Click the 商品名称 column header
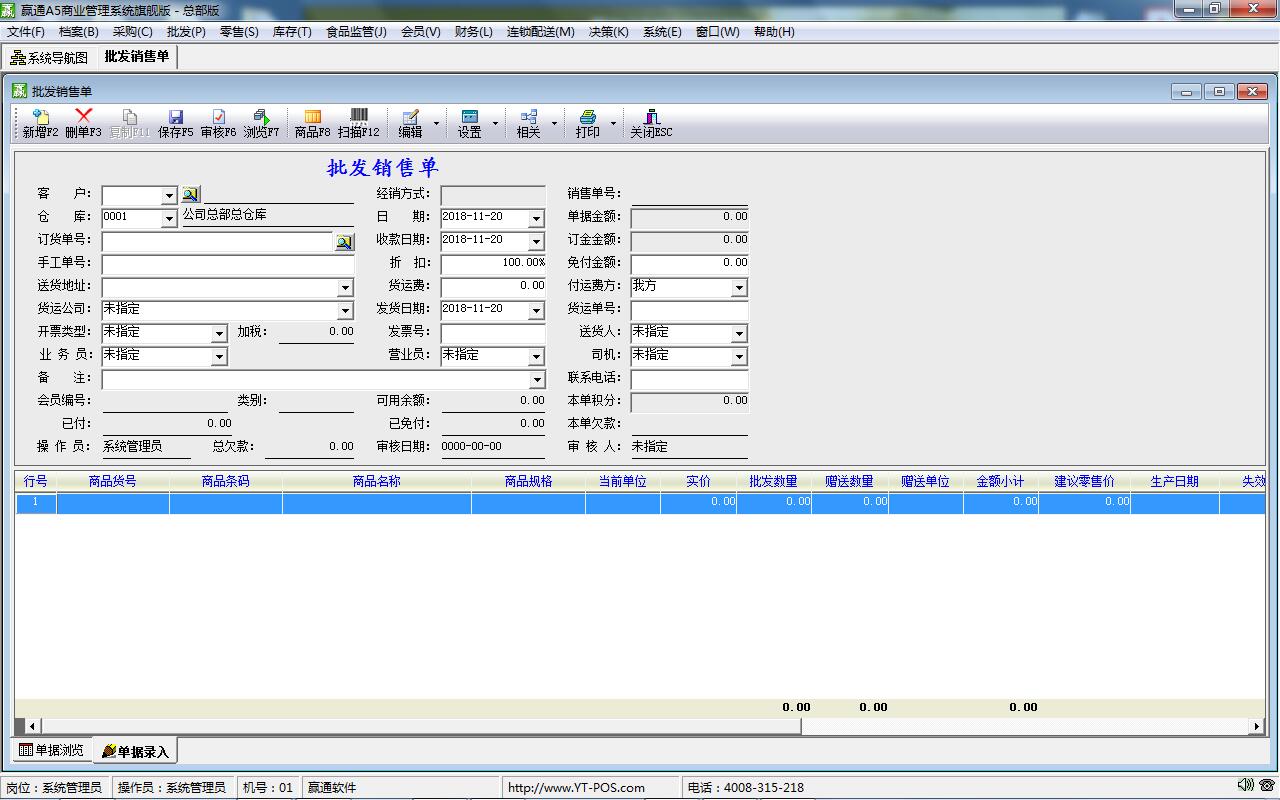Image resolution: width=1280 pixels, height=800 pixels. click(376, 481)
